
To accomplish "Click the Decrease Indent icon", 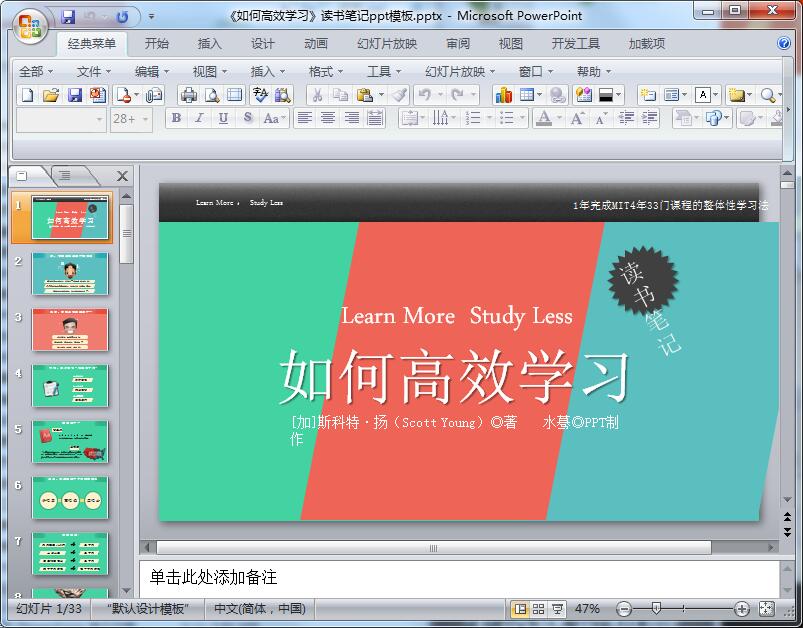I will coord(626,118).
